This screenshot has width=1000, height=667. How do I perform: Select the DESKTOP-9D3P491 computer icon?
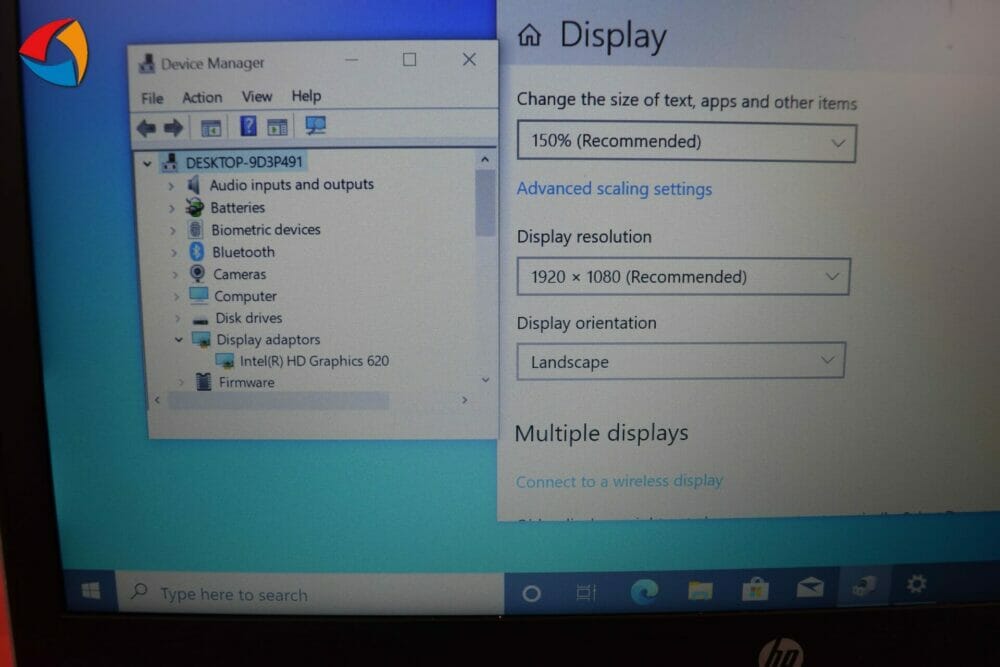pos(170,163)
